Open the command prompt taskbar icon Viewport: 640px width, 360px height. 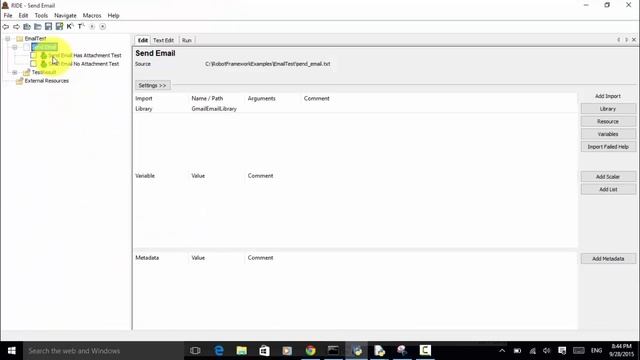[333, 351]
